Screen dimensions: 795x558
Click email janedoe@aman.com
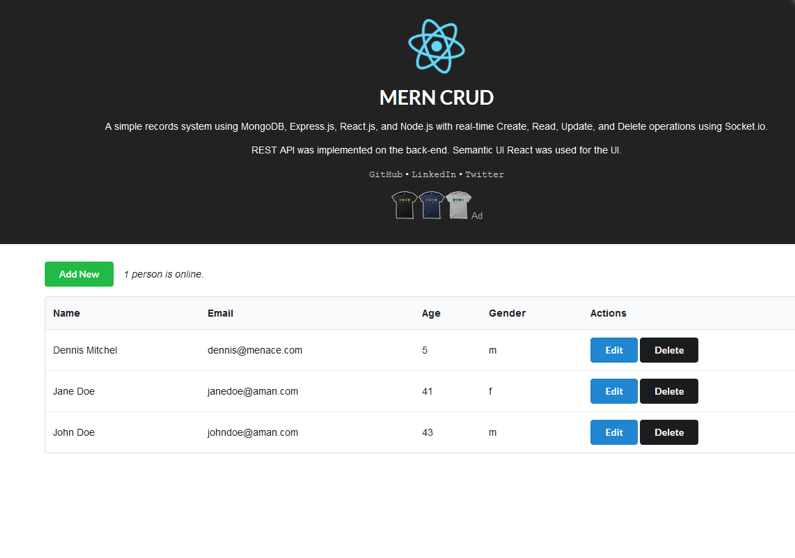coord(253,391)
